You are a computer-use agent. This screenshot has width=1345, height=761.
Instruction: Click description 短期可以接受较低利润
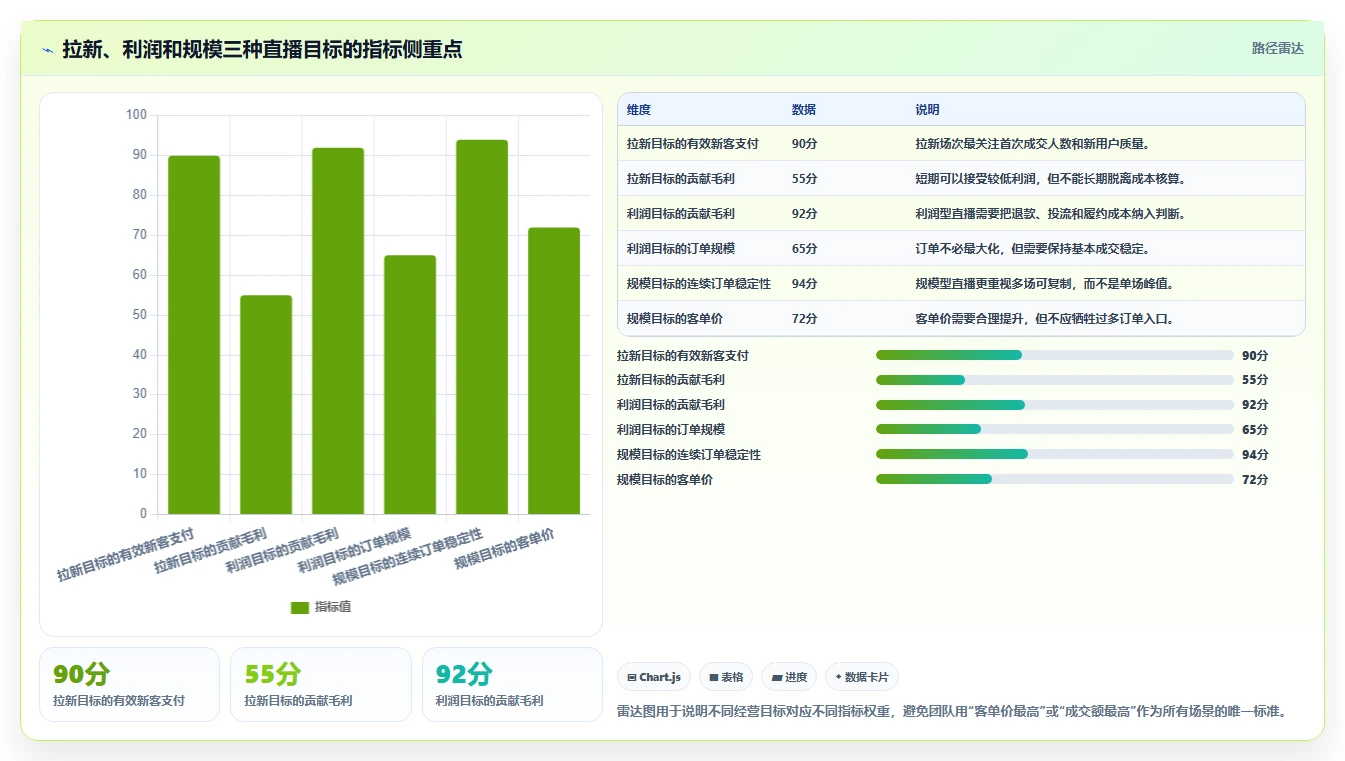pyautogui.click(x=1051, y=179)
